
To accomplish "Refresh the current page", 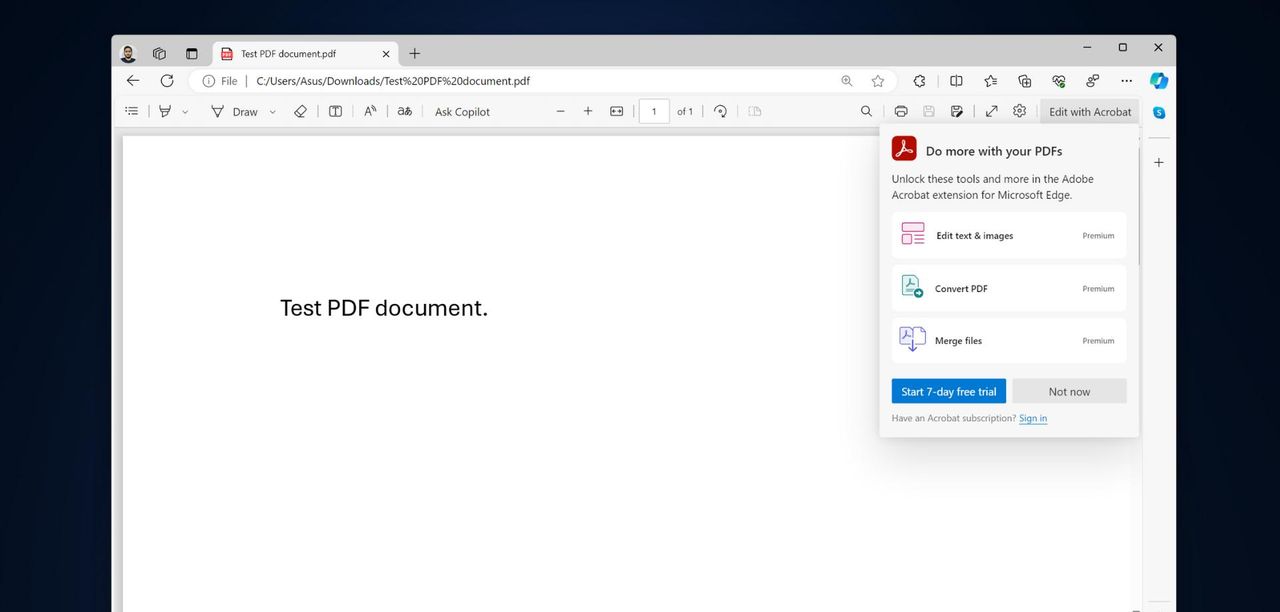I will 166,80.
